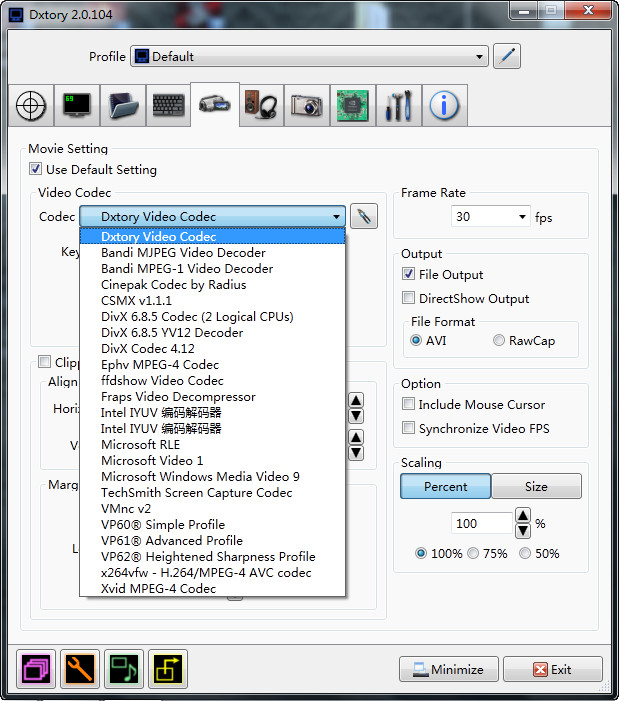Decrease scaling percent with down arrow

(x=523, y=531)
